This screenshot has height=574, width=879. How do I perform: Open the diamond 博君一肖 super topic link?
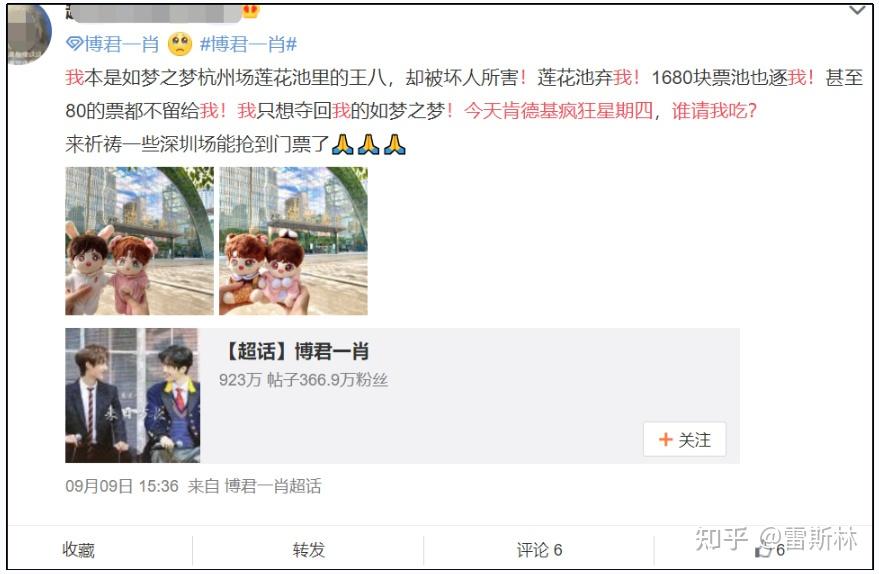112,44
